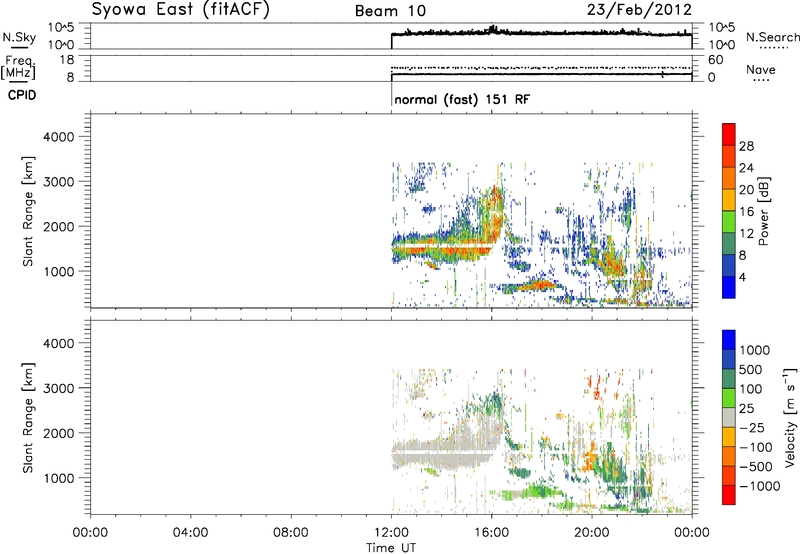Click the 'Time UT' axis title

tap(391, 548)
